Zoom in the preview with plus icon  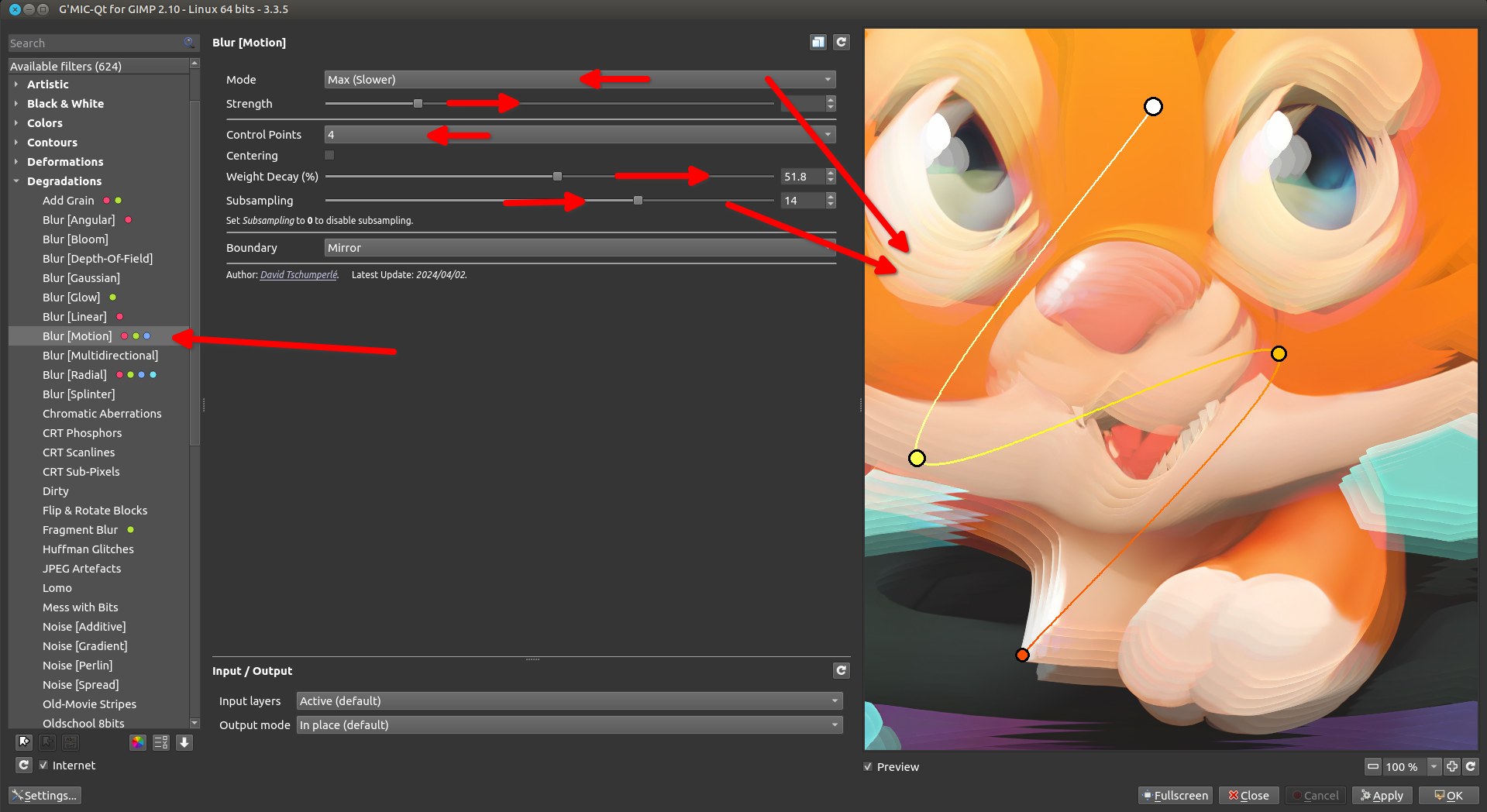click(x=1452, y=766)
